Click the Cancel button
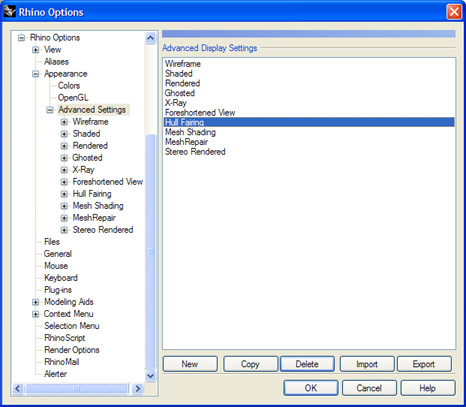466x407 pixels. [x=369, y=388]
